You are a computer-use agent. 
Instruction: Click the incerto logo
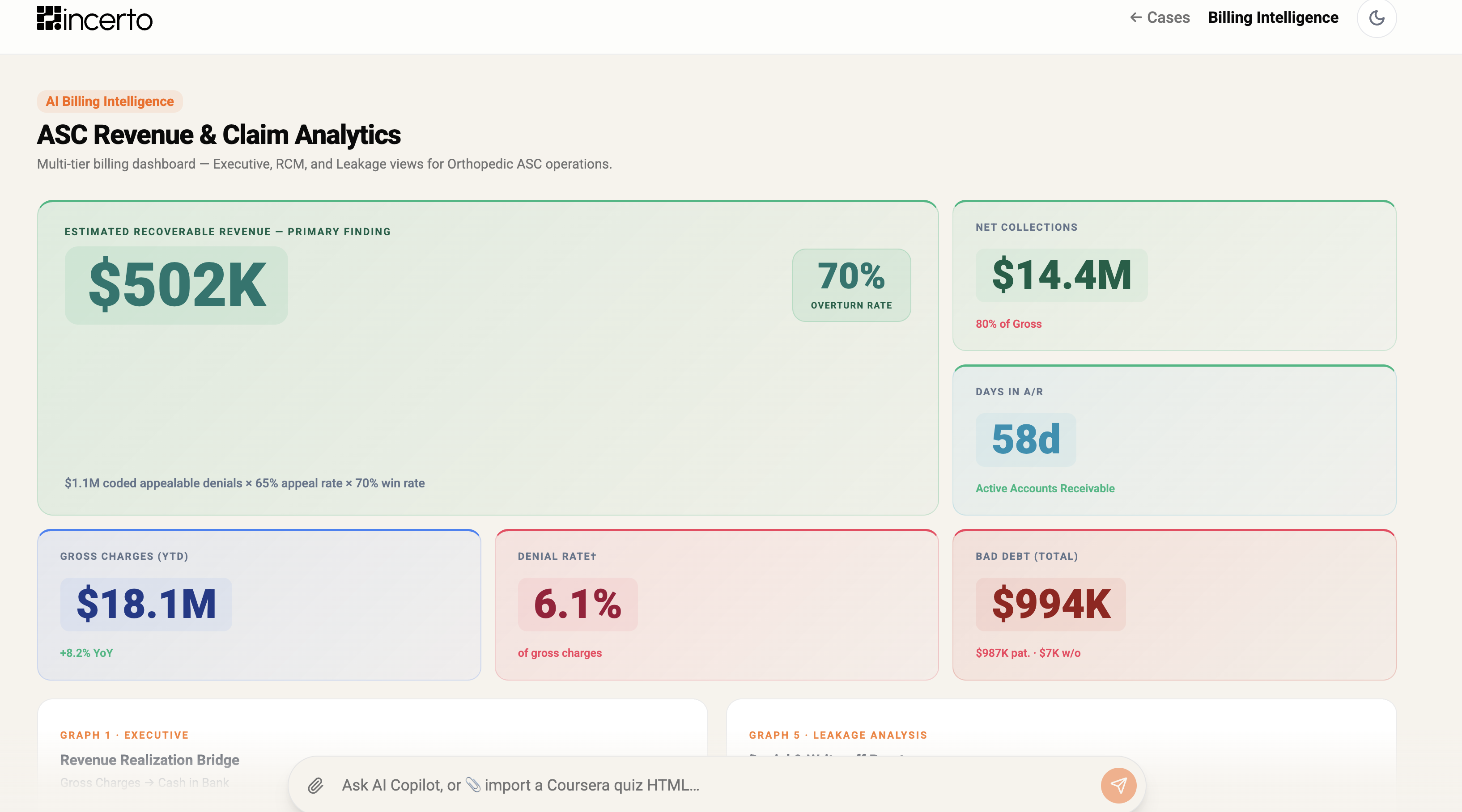tap(95, 18)
